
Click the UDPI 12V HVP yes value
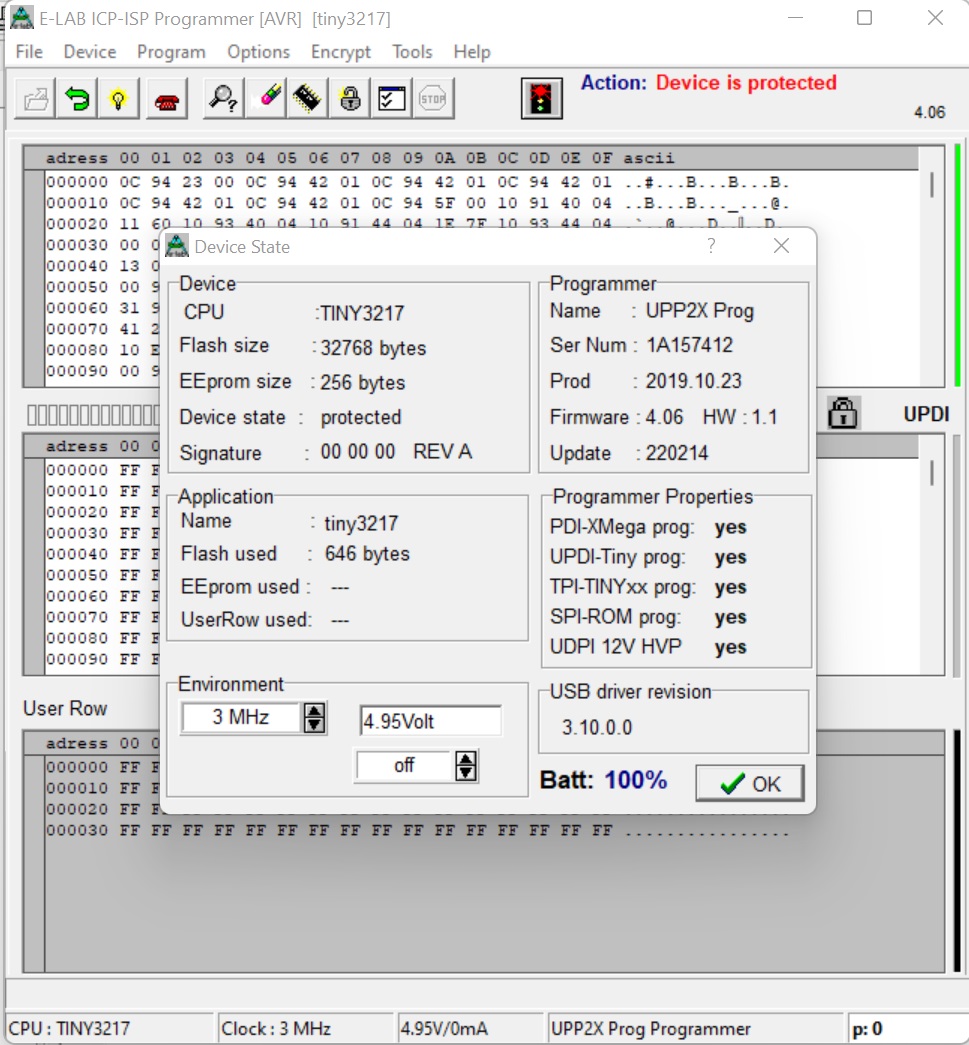[730, 647]
